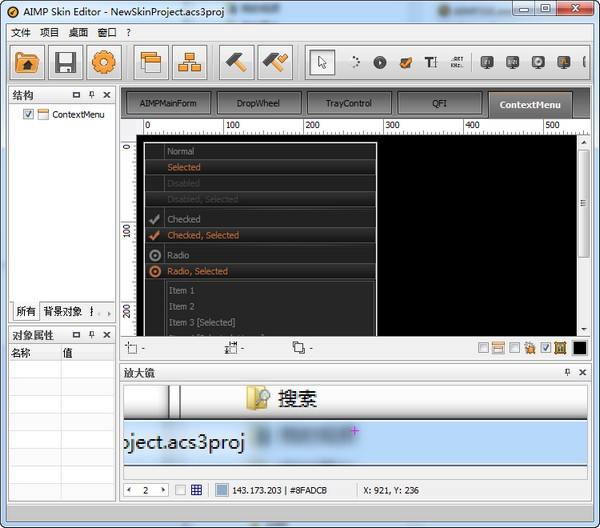Save the project with floppy disk icon

pos(66,62)
